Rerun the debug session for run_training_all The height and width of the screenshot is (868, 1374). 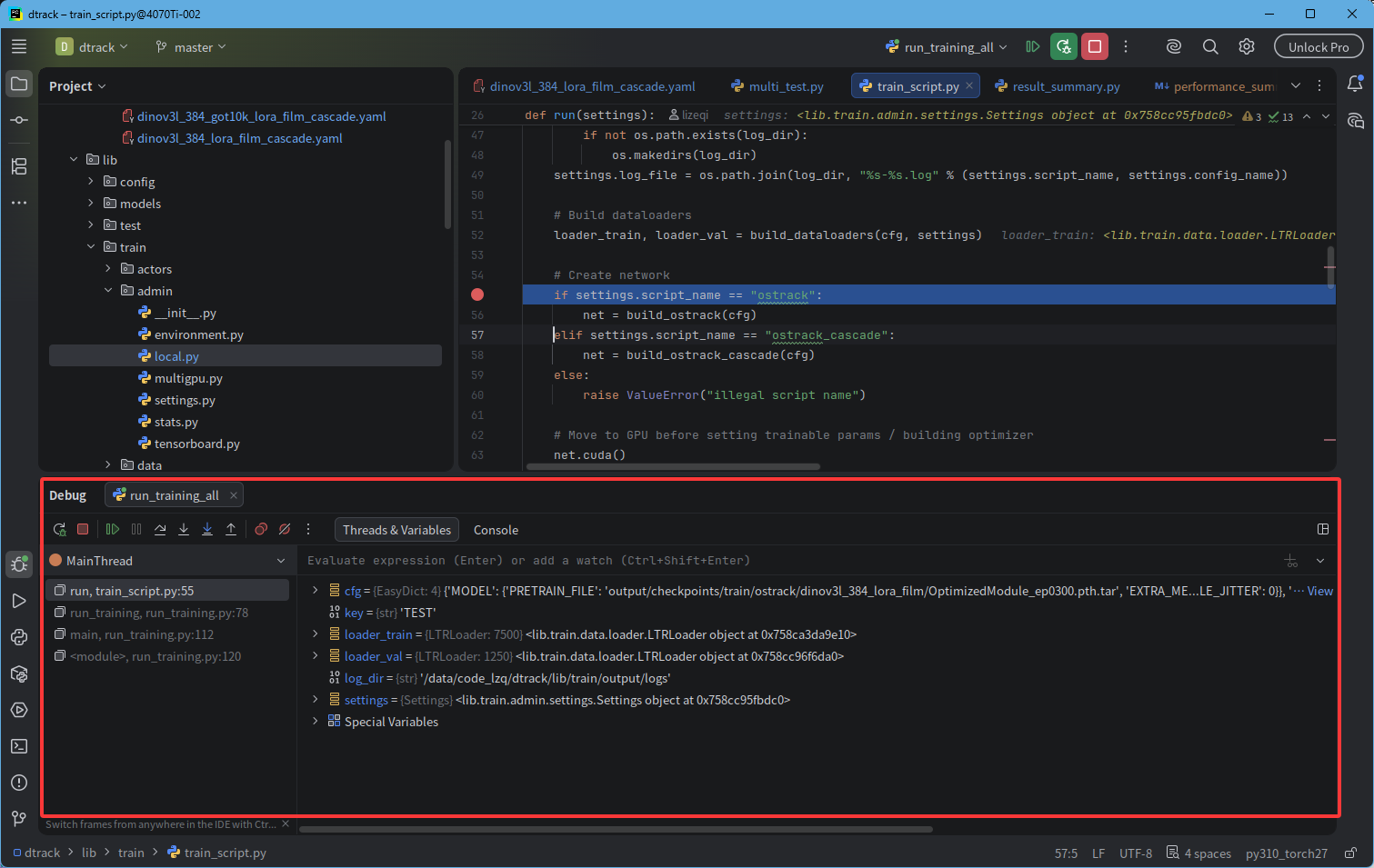60,529
